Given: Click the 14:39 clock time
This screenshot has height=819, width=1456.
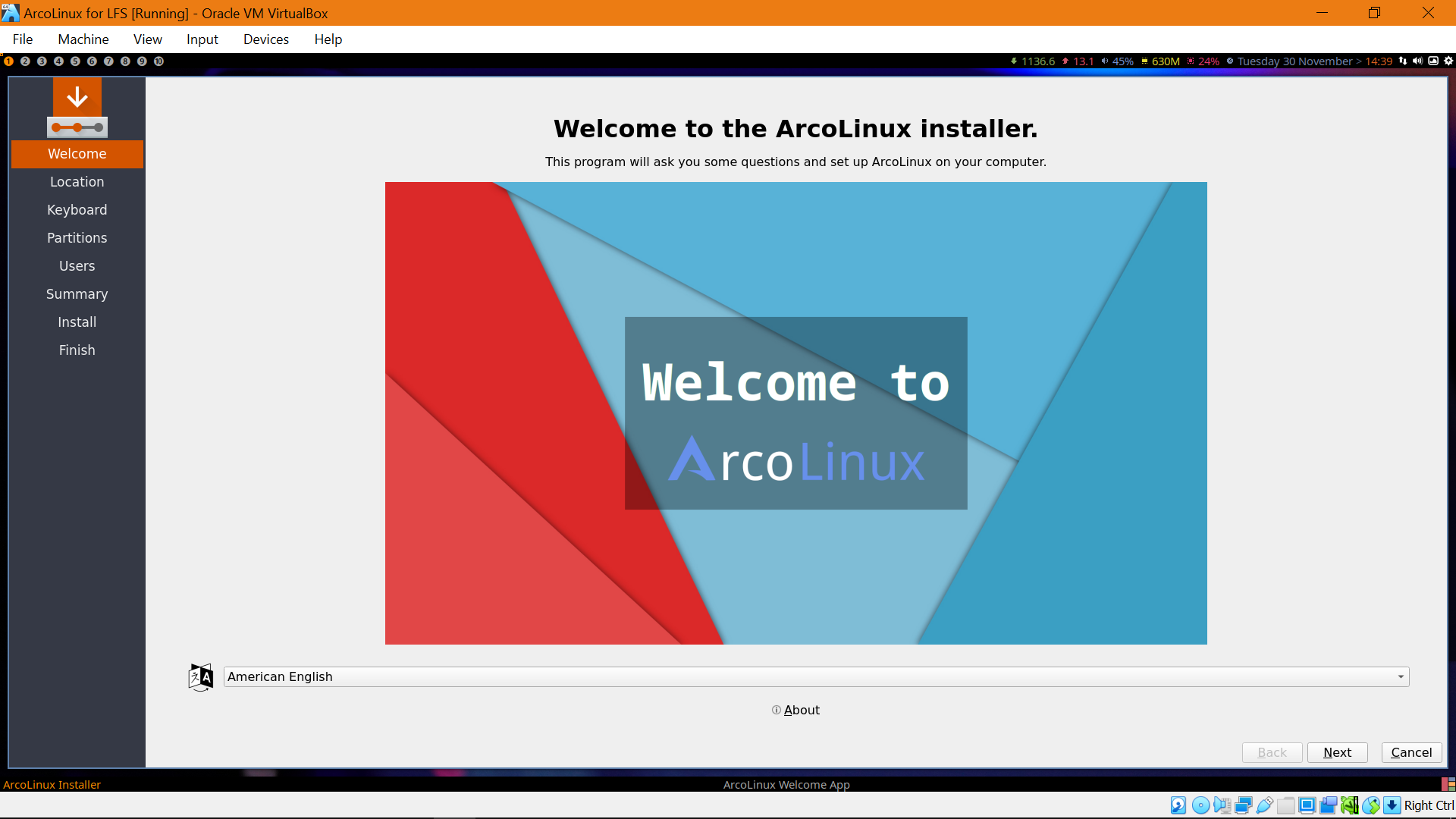Looking at the screenshot, I should pos(1379,61).
